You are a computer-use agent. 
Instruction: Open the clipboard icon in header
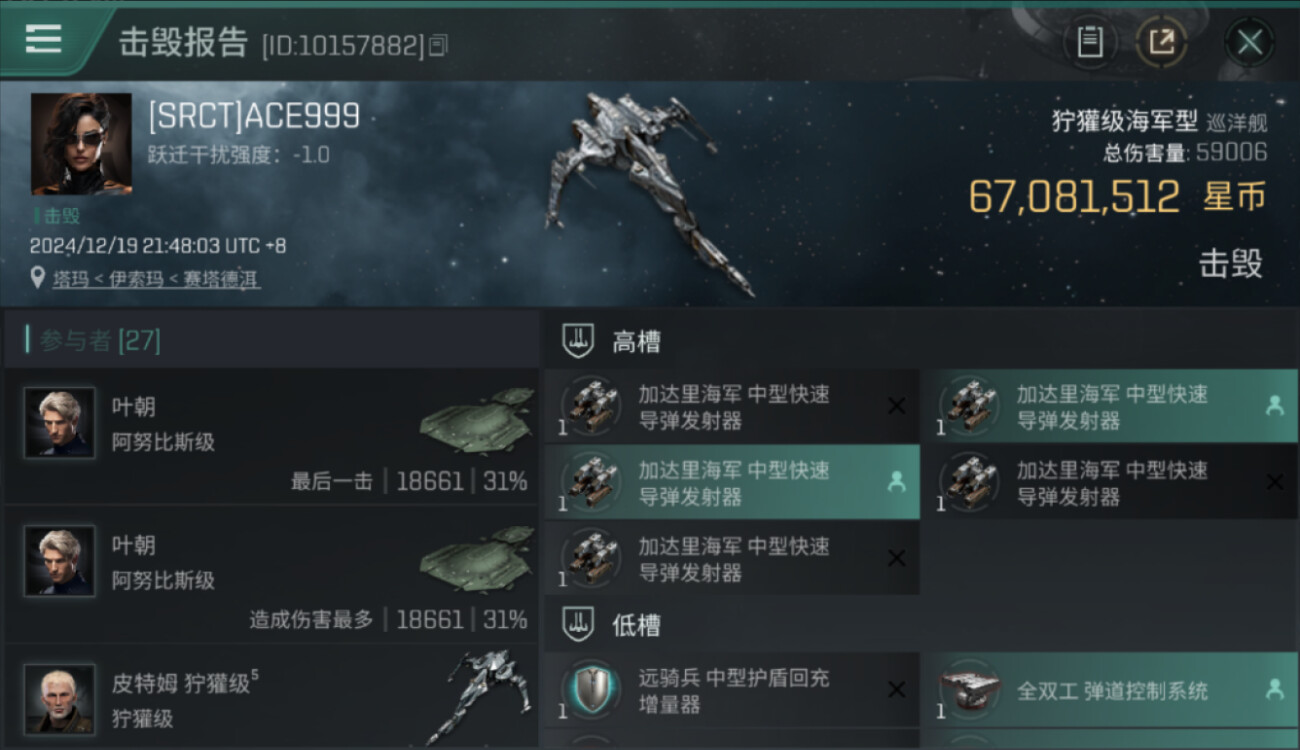(x=1089, y=42)
